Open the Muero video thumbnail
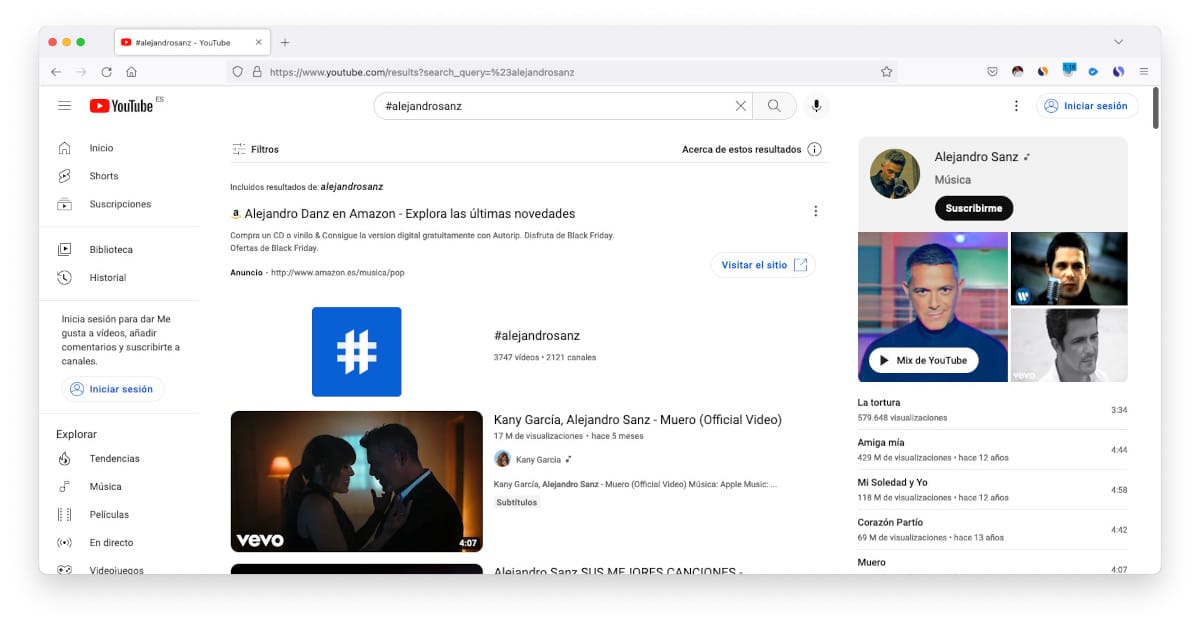The width and height of the screenshot is (1200, 626). tap(357, 481)
